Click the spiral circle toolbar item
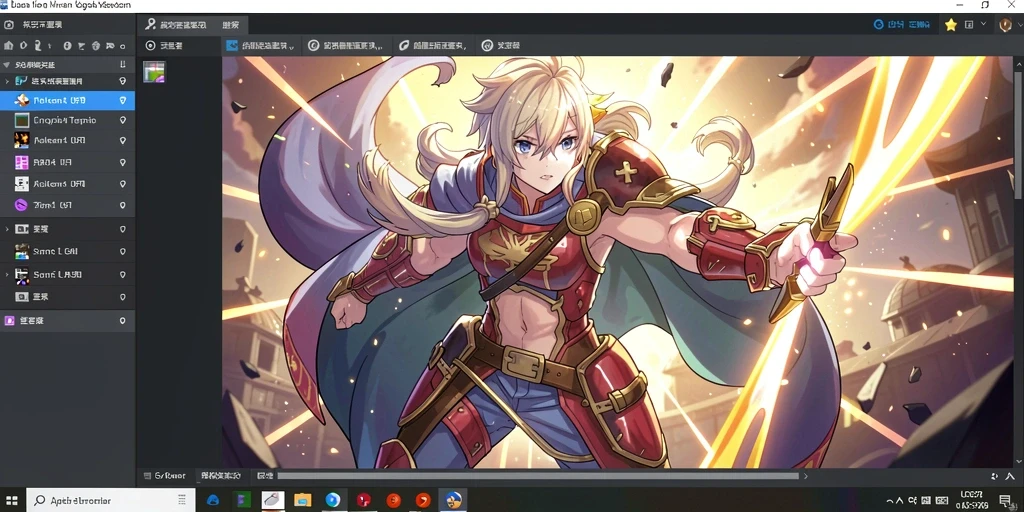The height and width of the screenshot is (512, 1024). pos(487,46)
